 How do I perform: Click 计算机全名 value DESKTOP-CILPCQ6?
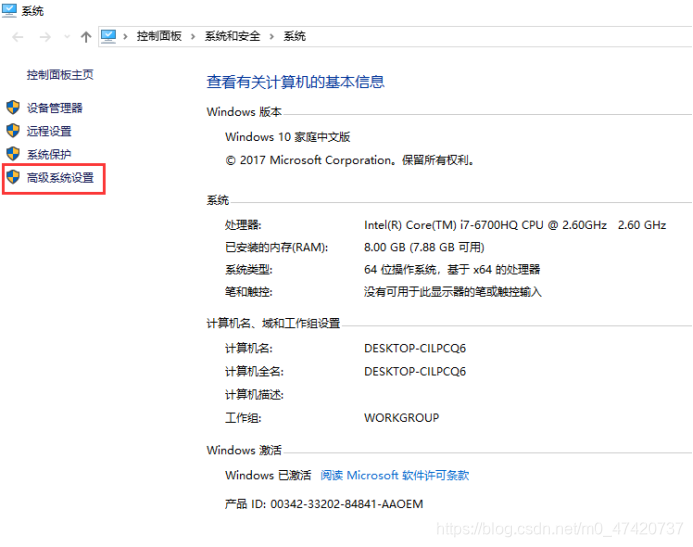[415, 372]
